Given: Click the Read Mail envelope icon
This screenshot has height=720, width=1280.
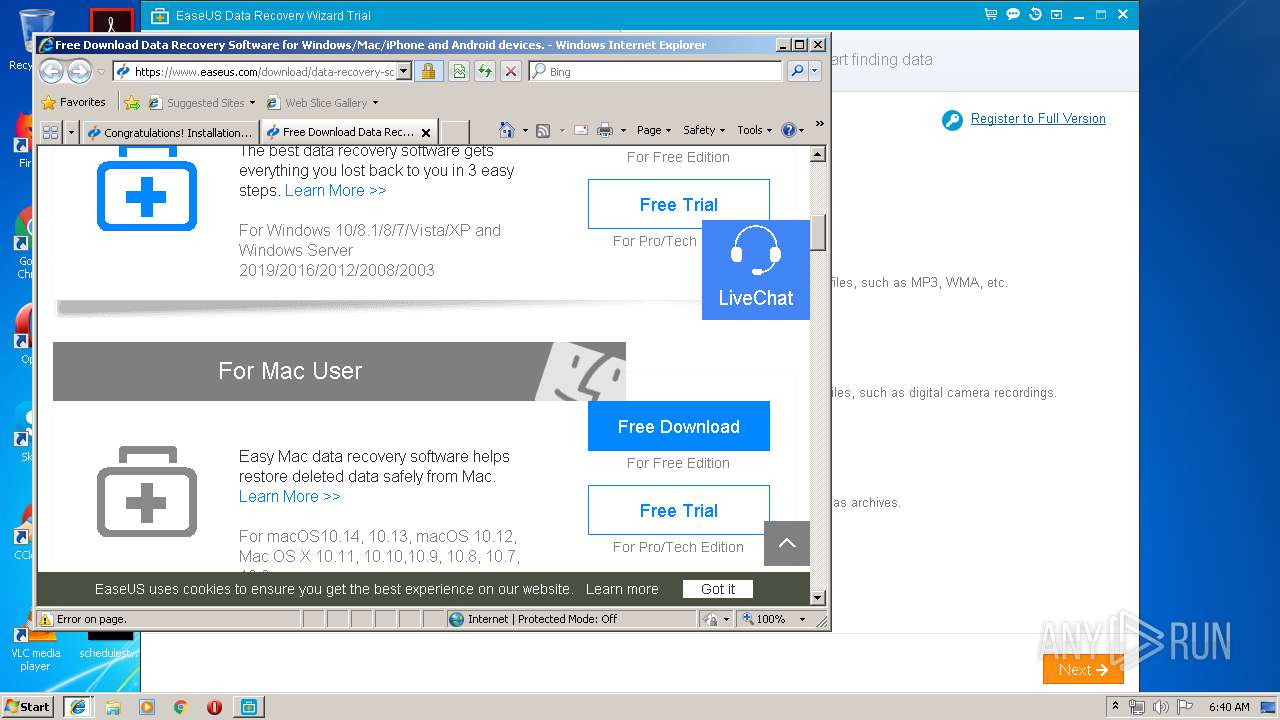Looking at the screenshot, I should [x=580, y=130].
